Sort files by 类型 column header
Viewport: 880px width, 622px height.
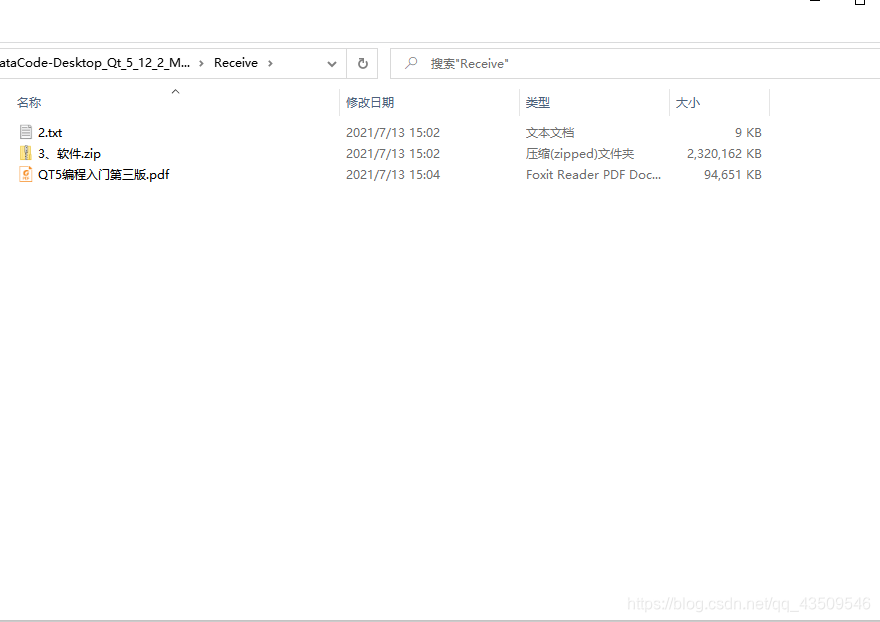pyautogui.click(x=538, y=103)
